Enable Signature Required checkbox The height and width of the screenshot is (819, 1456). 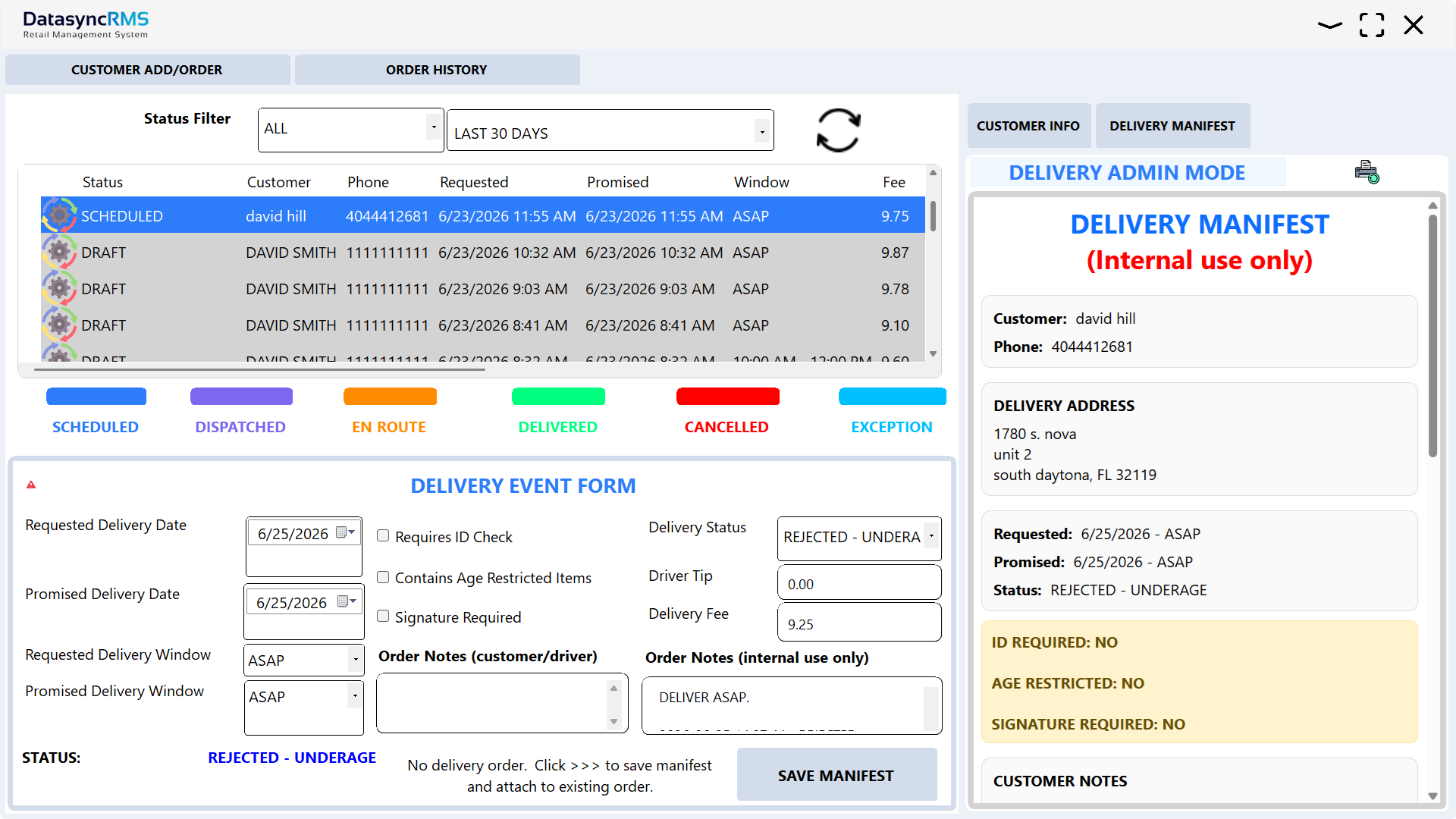(384, 617)
